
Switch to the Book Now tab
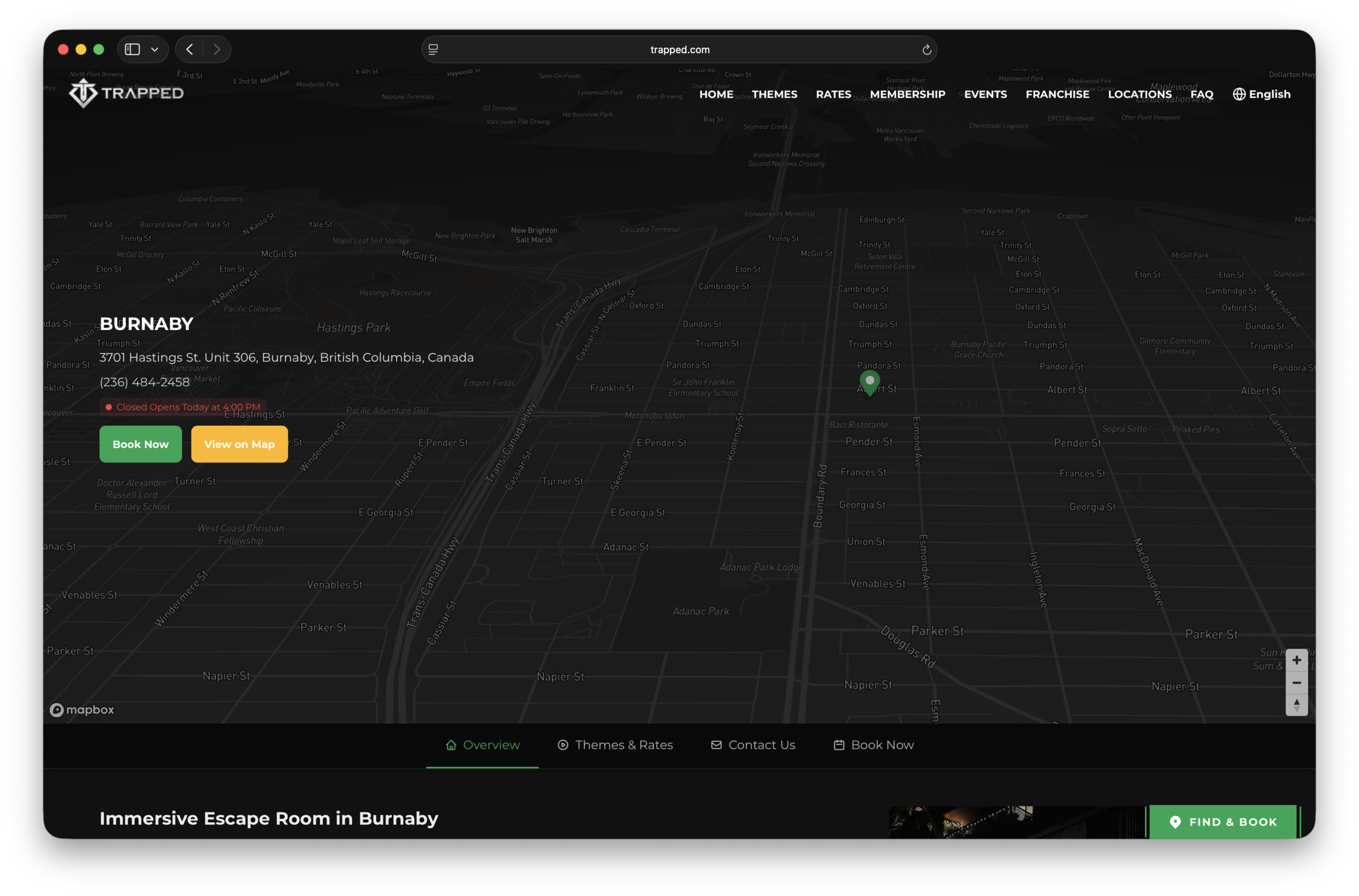[873, 745]
